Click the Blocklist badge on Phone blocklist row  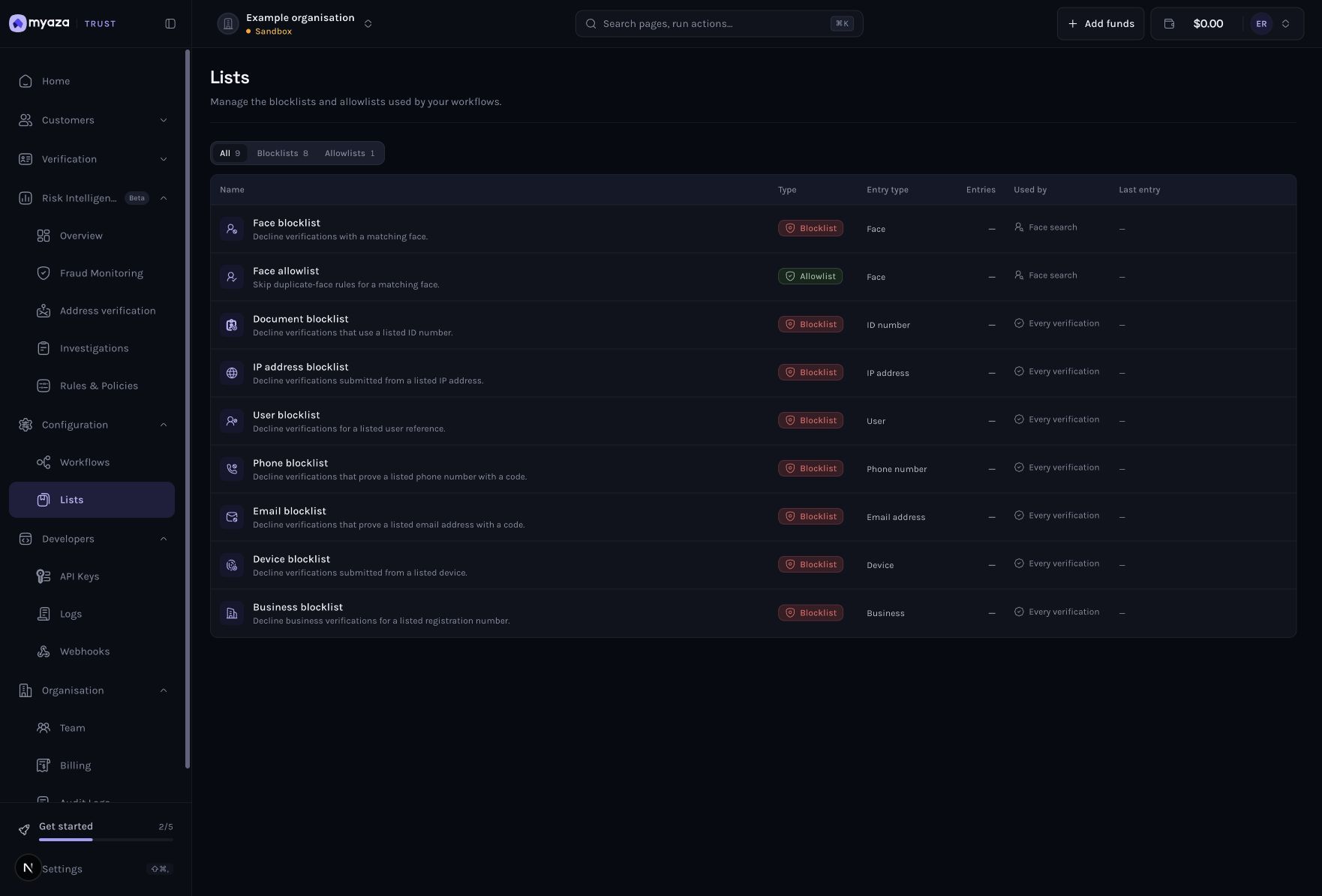point(810,468)
